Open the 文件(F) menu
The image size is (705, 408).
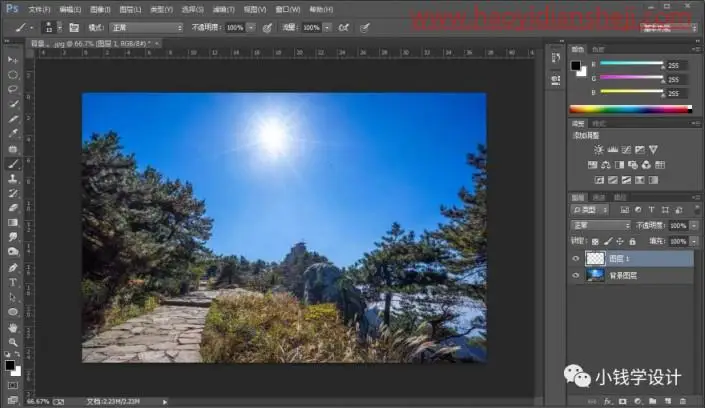39,9
